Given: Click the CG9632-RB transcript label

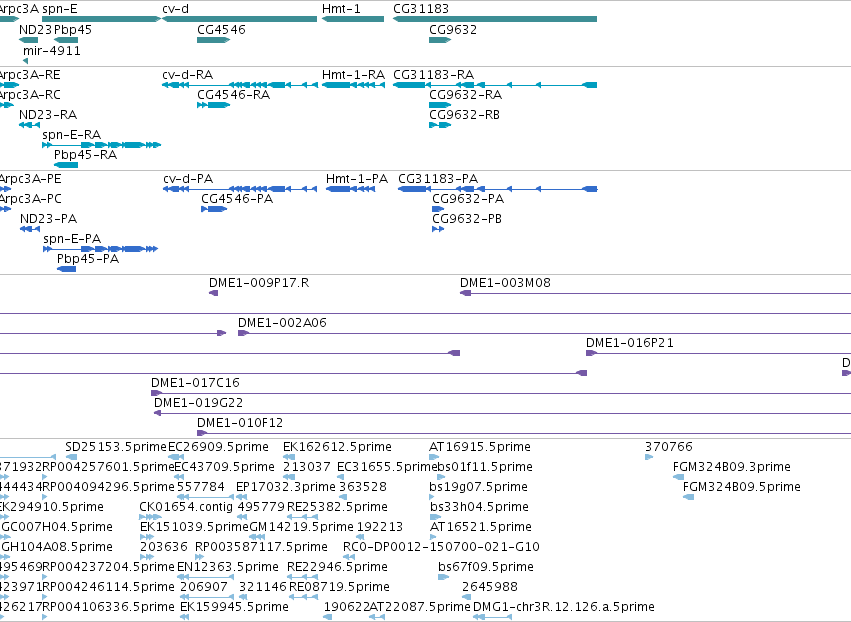Looking at the screenshot, I should click(x=464, y=115).
